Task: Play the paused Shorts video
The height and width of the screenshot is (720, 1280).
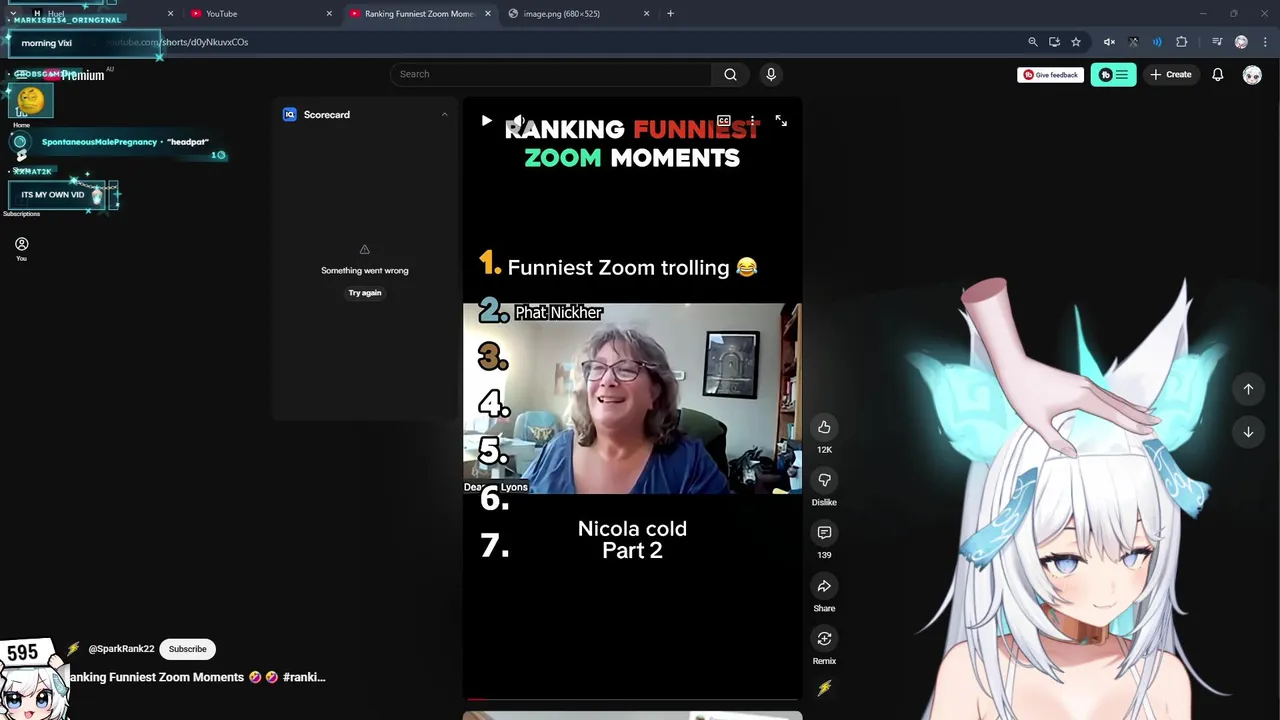Action: click(x=486, y=121)
